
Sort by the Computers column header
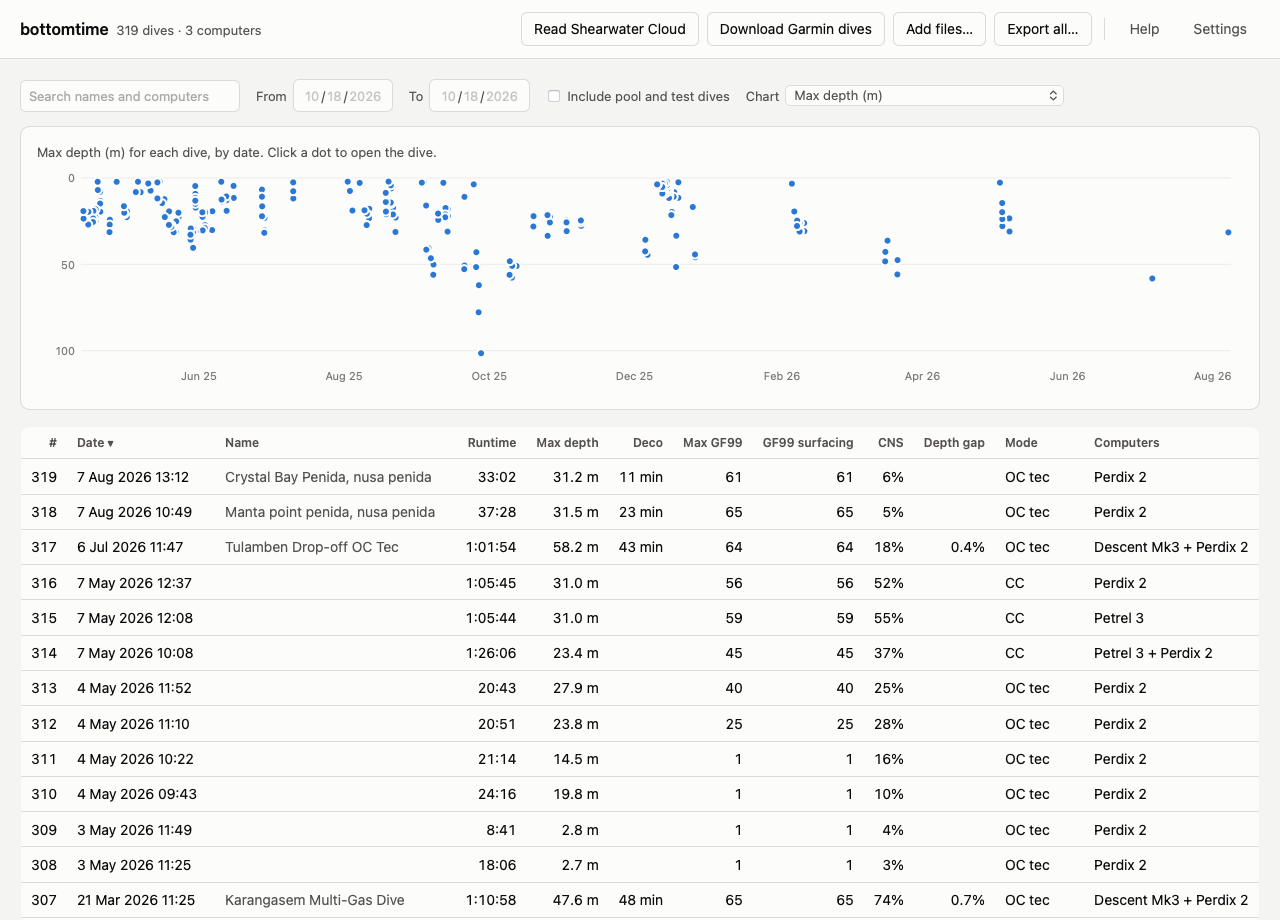pyautogui.click(x=1127, y=443)
